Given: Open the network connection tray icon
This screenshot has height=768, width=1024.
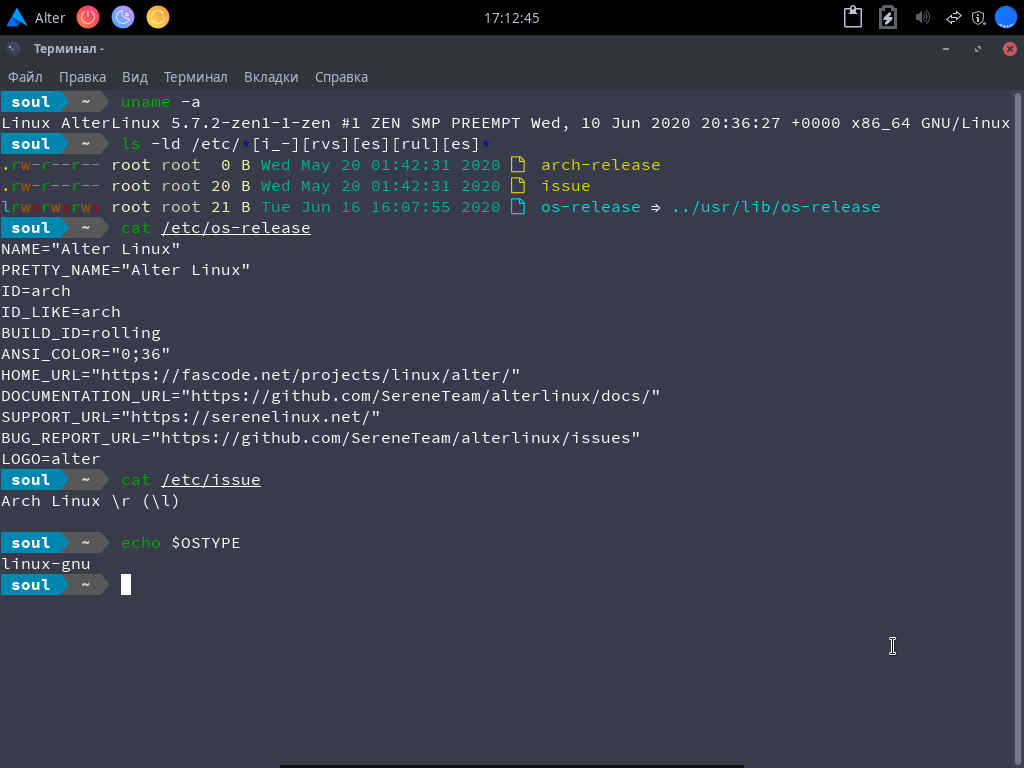Looking at the screenshot, I should pyautogui.click(x=953, y=18).
